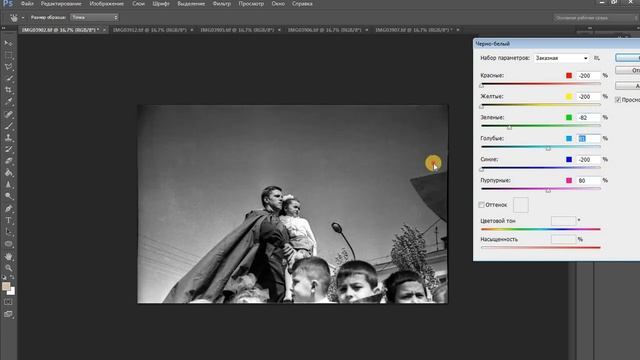The image size is (640, 360).
Task: Open the Шрифт menu
Action: point(161,4)
